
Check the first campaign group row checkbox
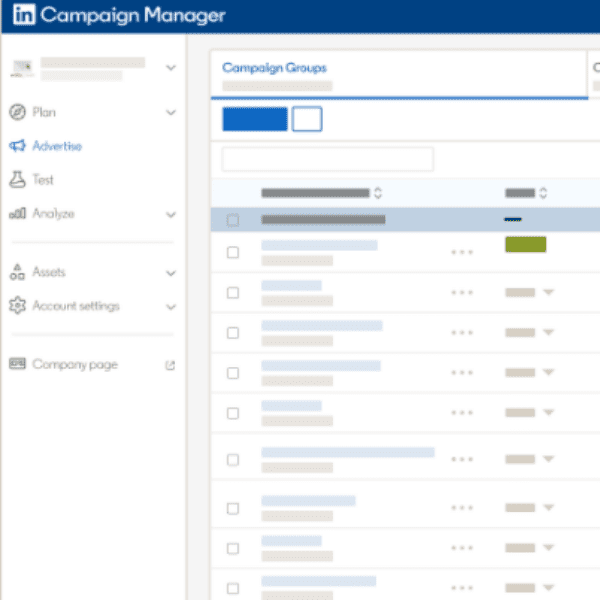(x=233, y=253)
